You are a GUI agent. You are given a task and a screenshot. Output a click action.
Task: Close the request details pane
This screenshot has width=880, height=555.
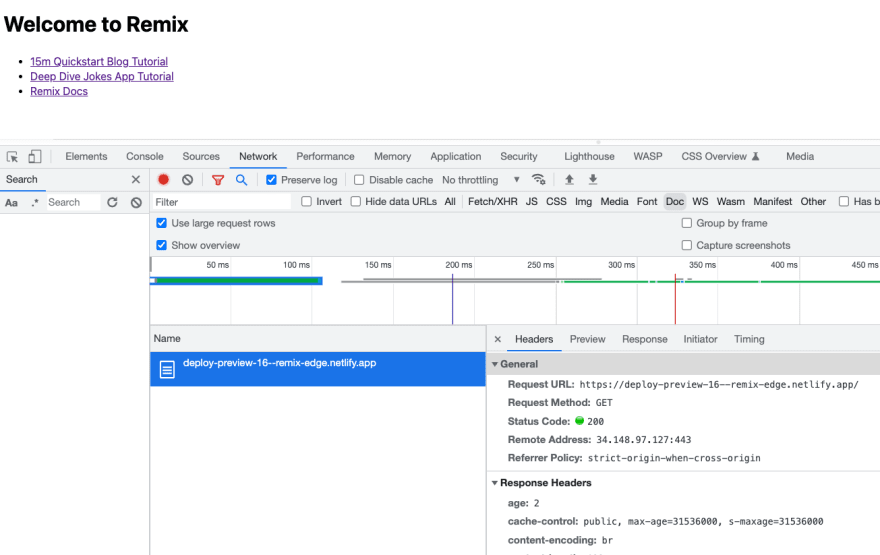point(497,340)
